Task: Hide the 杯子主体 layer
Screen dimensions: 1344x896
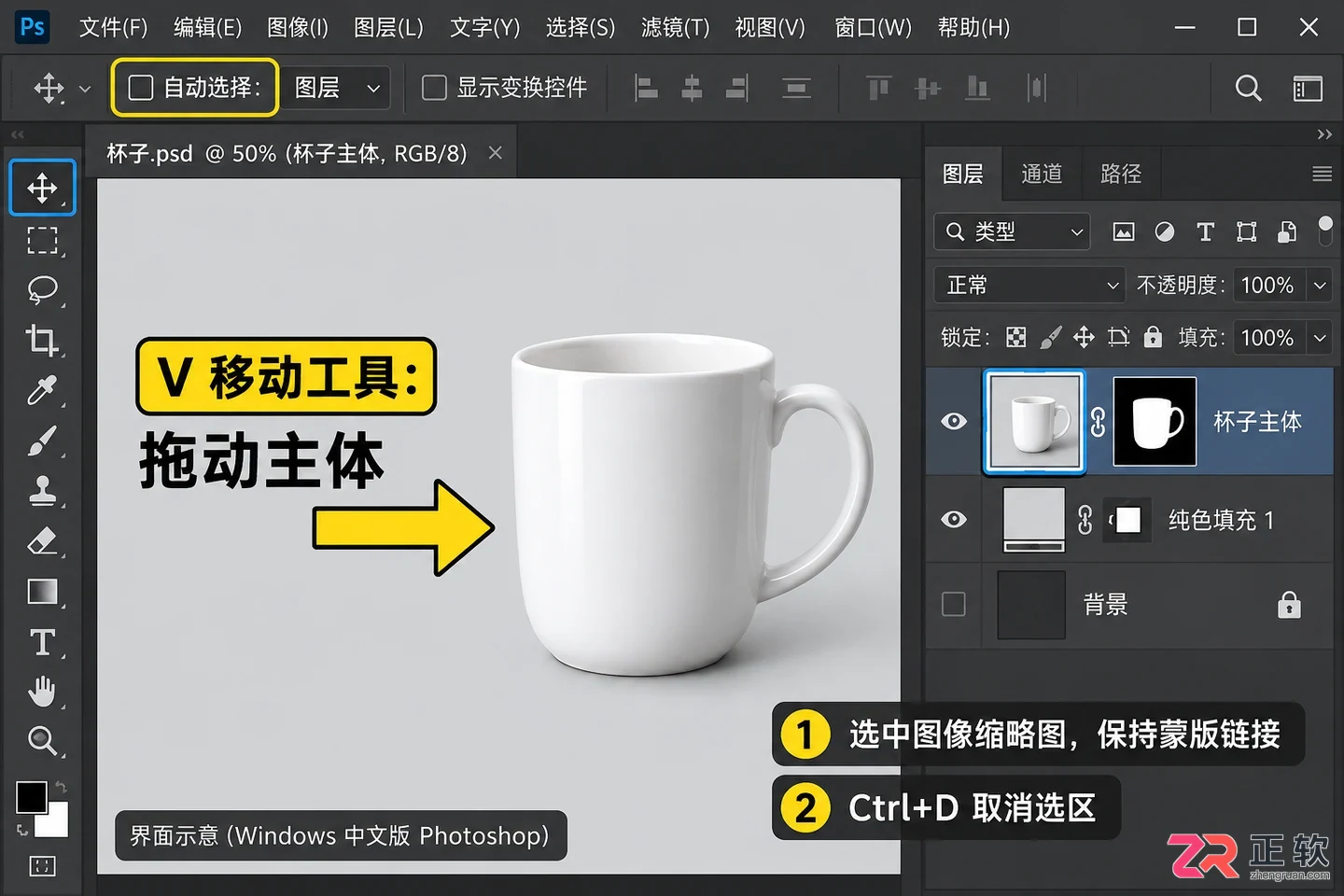Action: tap(954, 421)
